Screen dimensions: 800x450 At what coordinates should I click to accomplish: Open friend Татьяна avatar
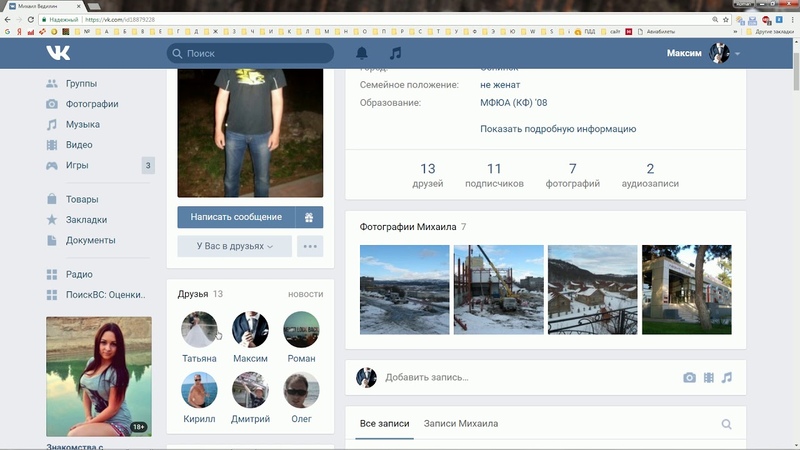199,330
